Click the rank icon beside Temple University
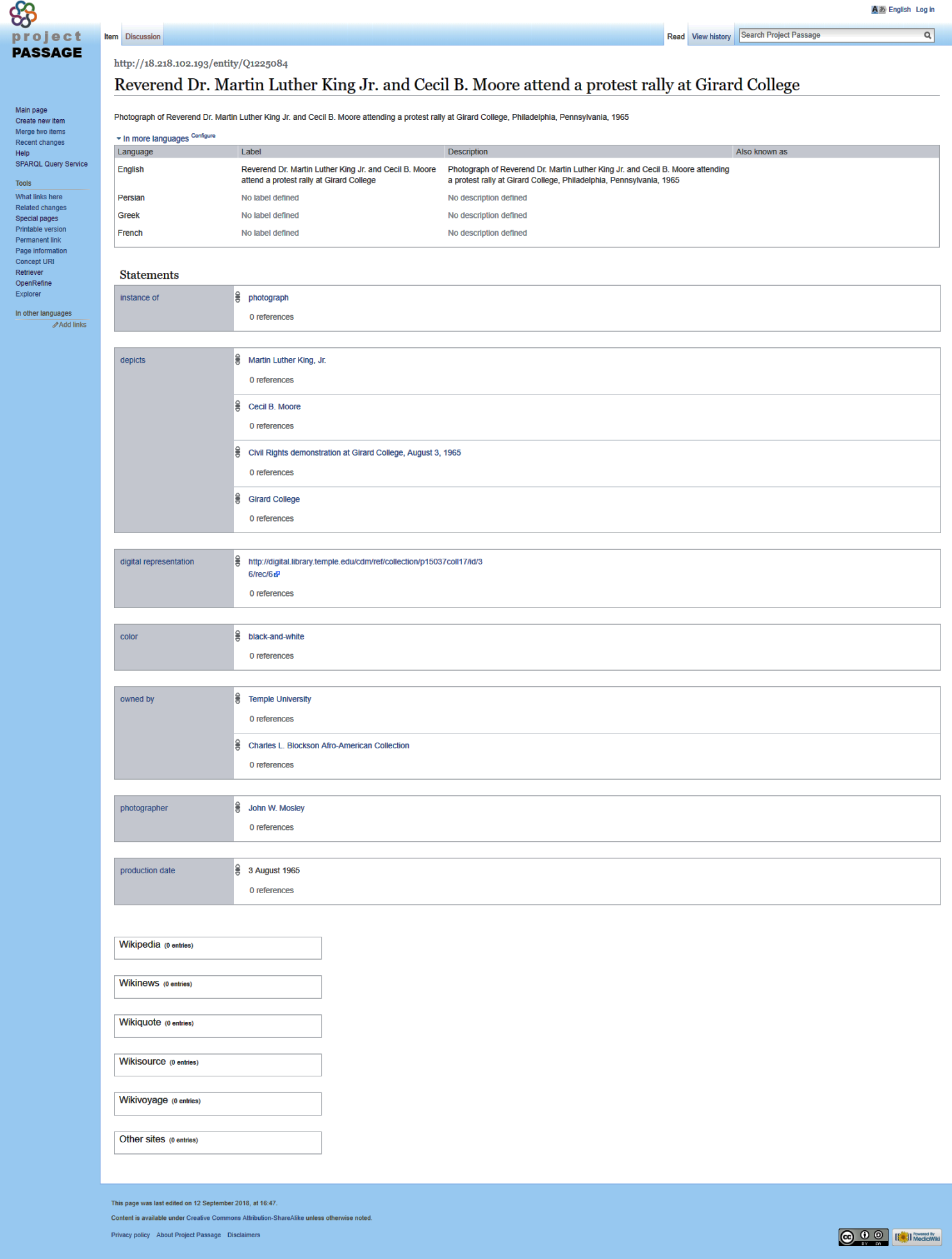Screen dimensions: 952x1259 (x=238, y=699)
